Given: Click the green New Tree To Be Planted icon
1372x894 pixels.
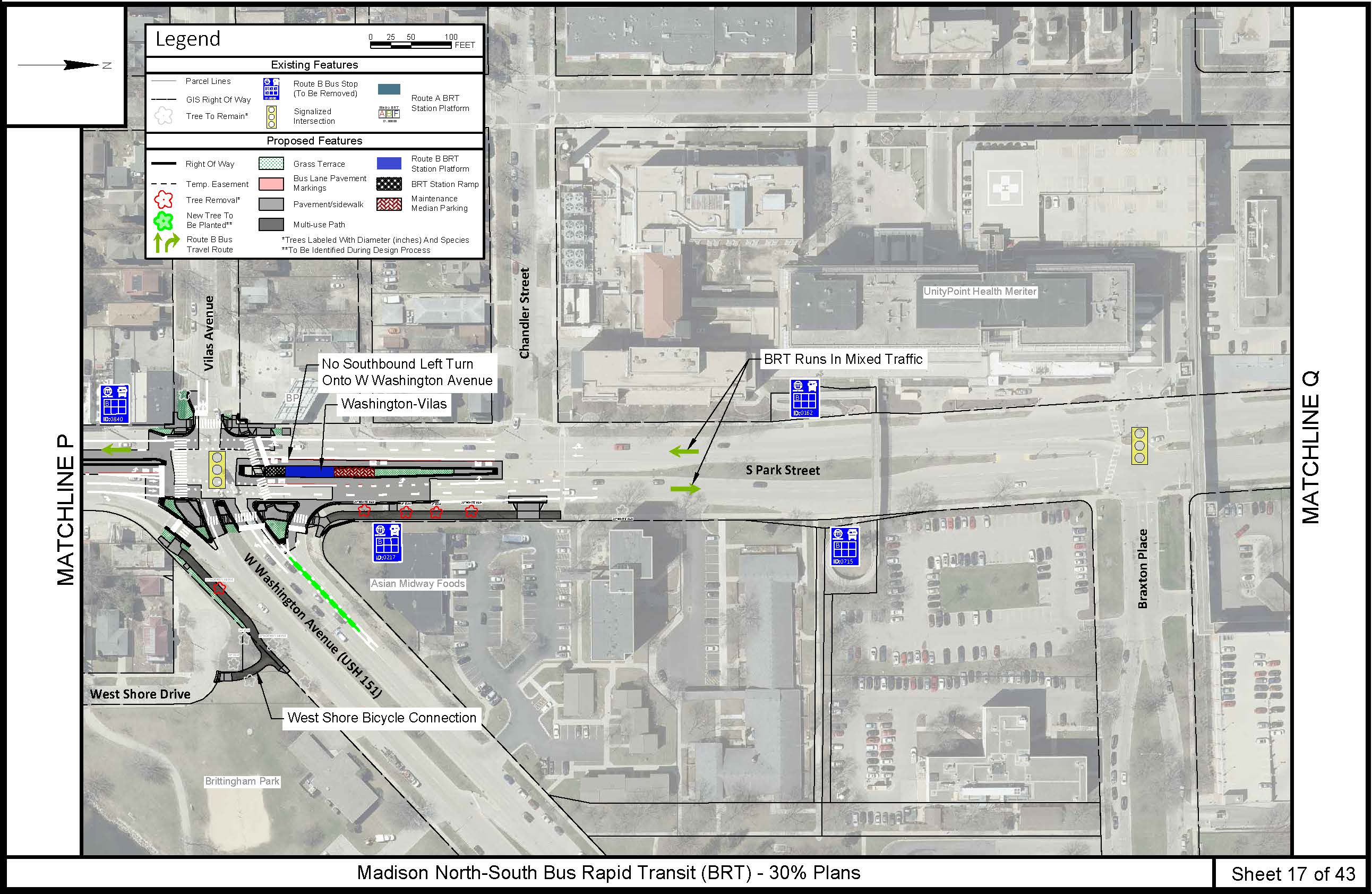Looking at the screenshot, I should (163, 220).
